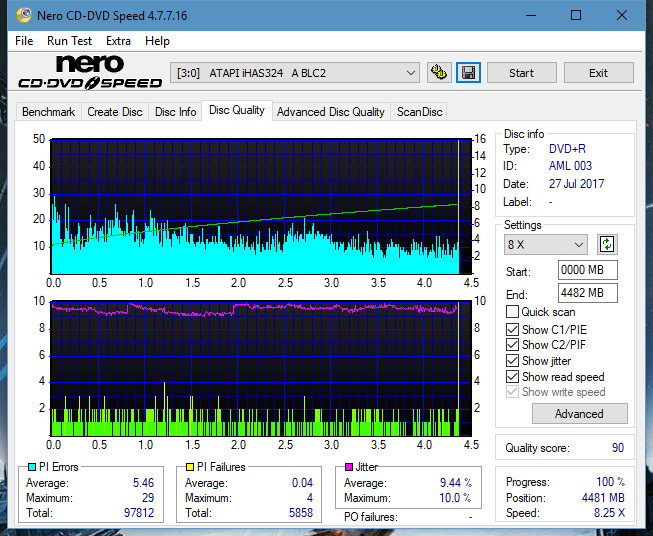Click the Jitter magenta legend swatch

click(349, 467)
